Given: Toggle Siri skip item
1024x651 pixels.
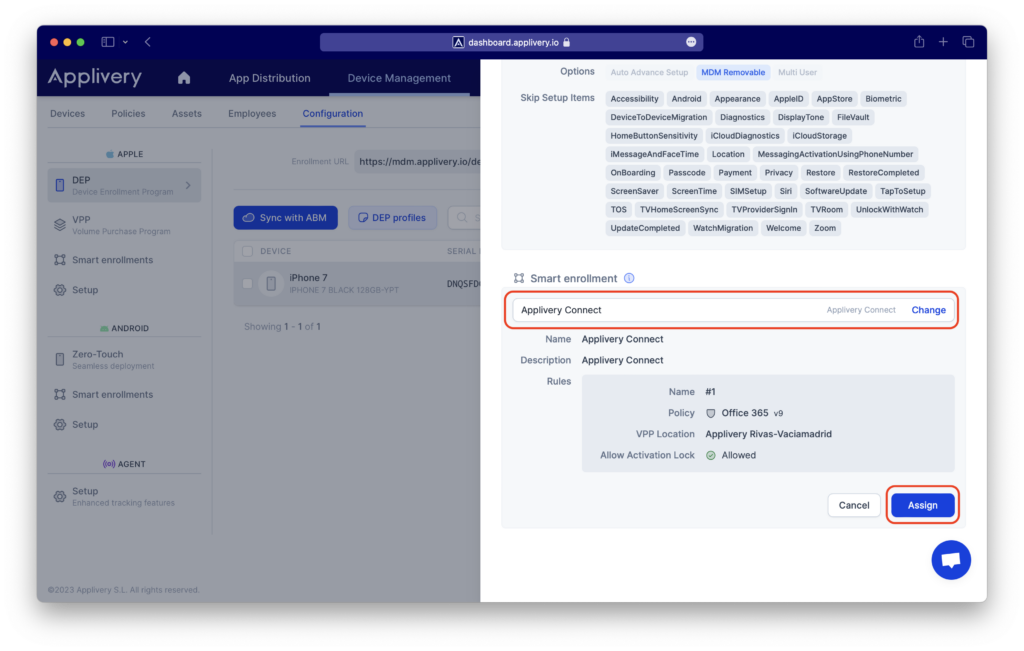Looking at the screenshot, I should [785, 191].
